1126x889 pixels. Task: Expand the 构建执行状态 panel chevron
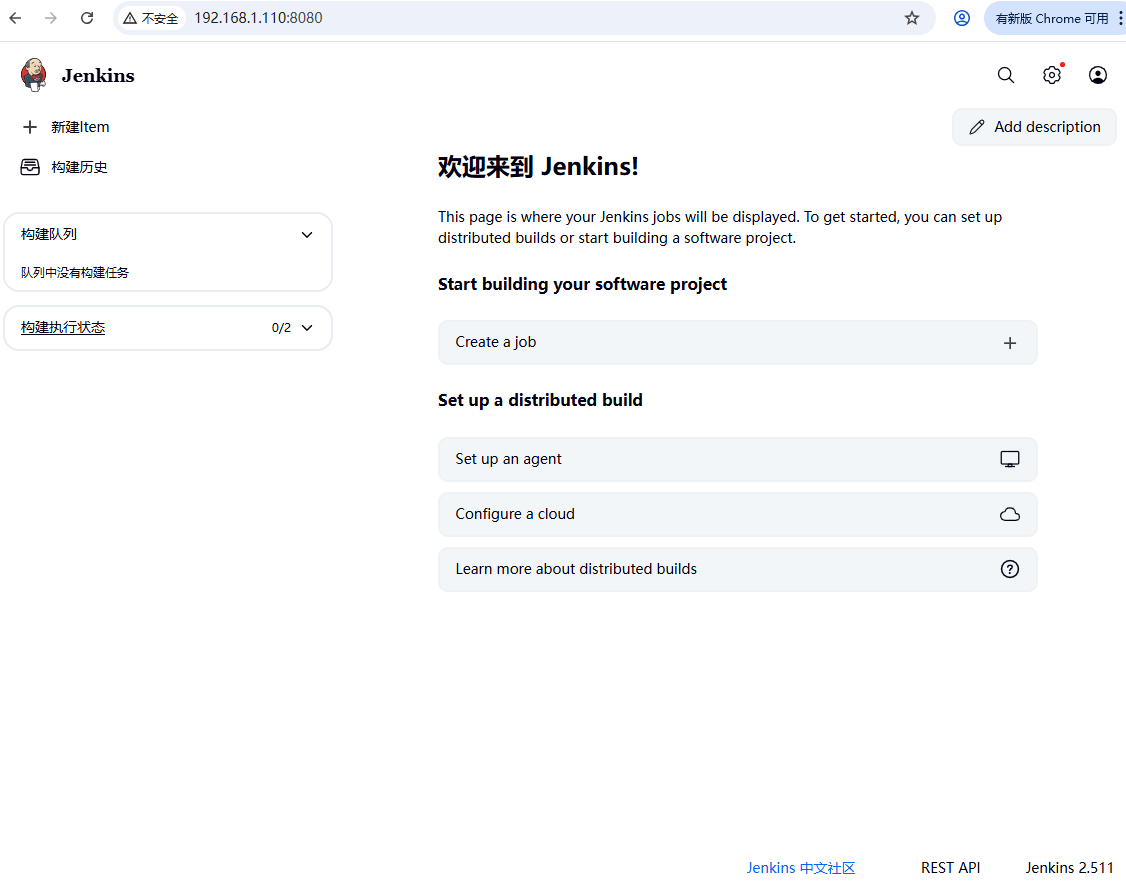[x=307, y=328]
